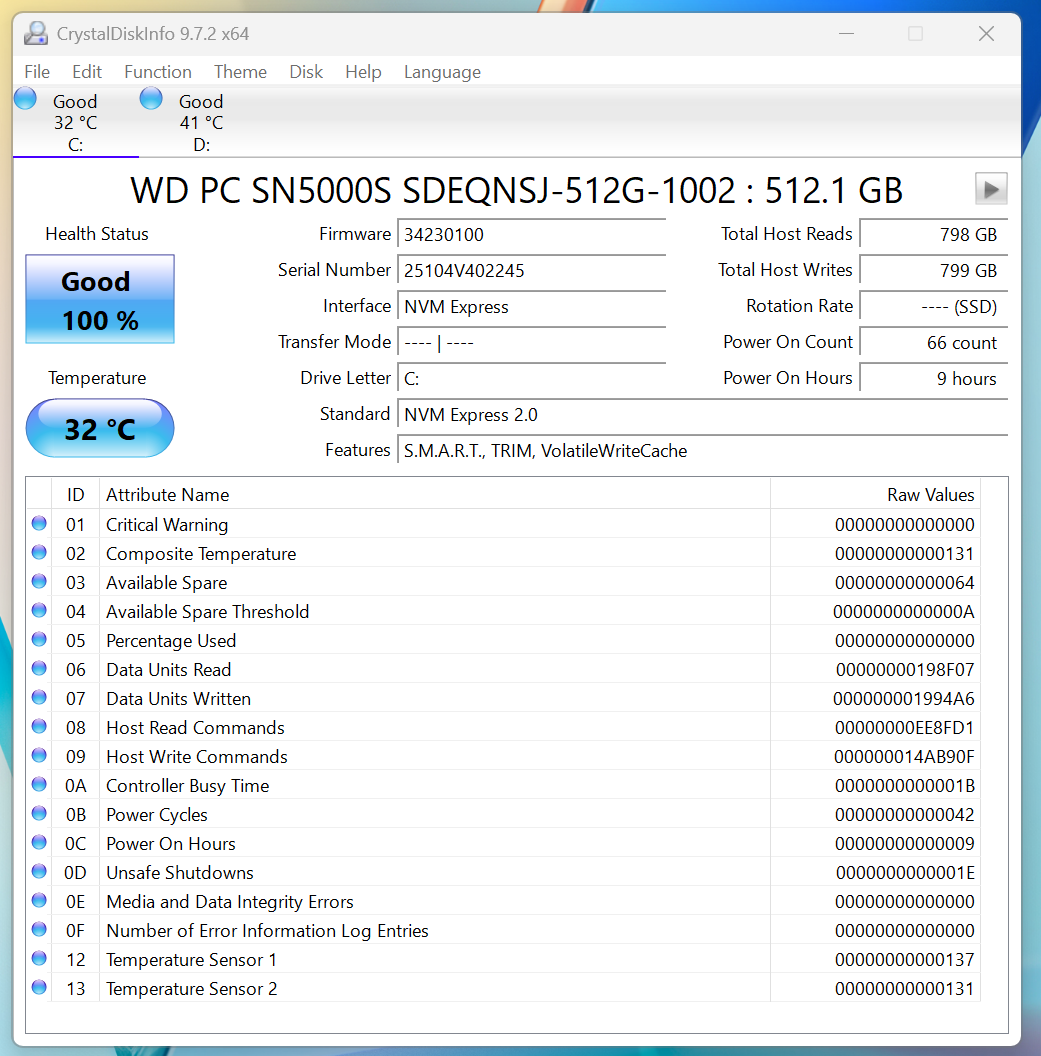This screenshot has width=1041, height=1056.
Task: Open the Edit menu
Action: click(86, 71)
